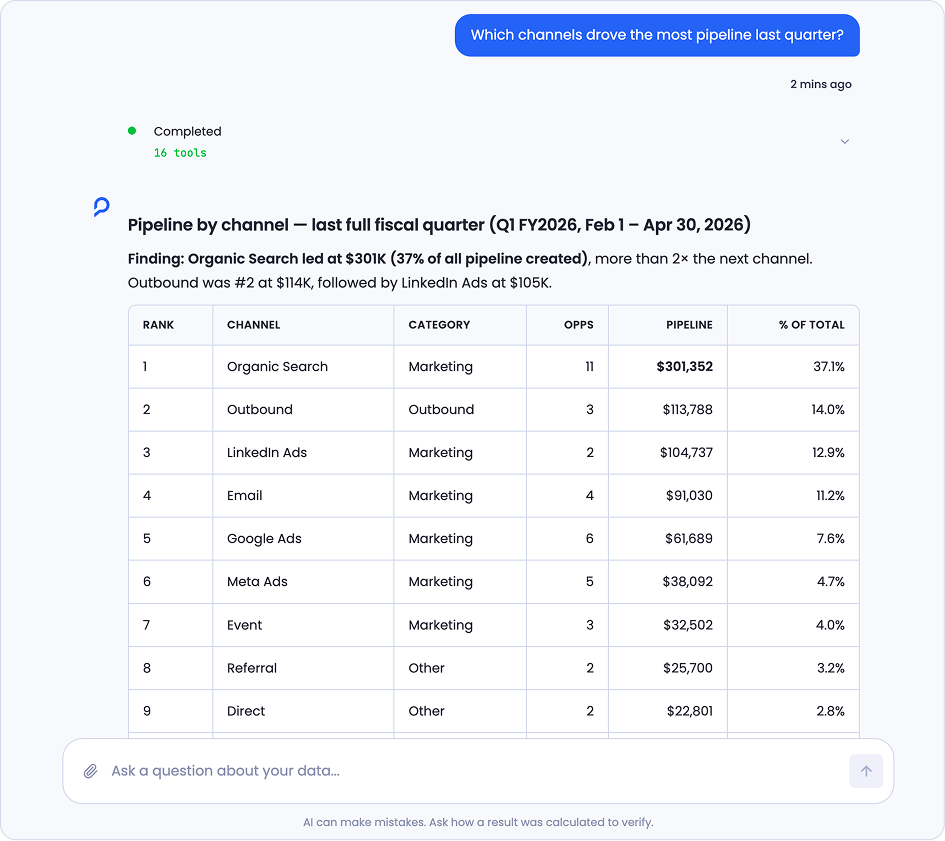
Task: Click the opps count 6 for Google Ads
Action: pyautogui.click(x=589, y=539)
